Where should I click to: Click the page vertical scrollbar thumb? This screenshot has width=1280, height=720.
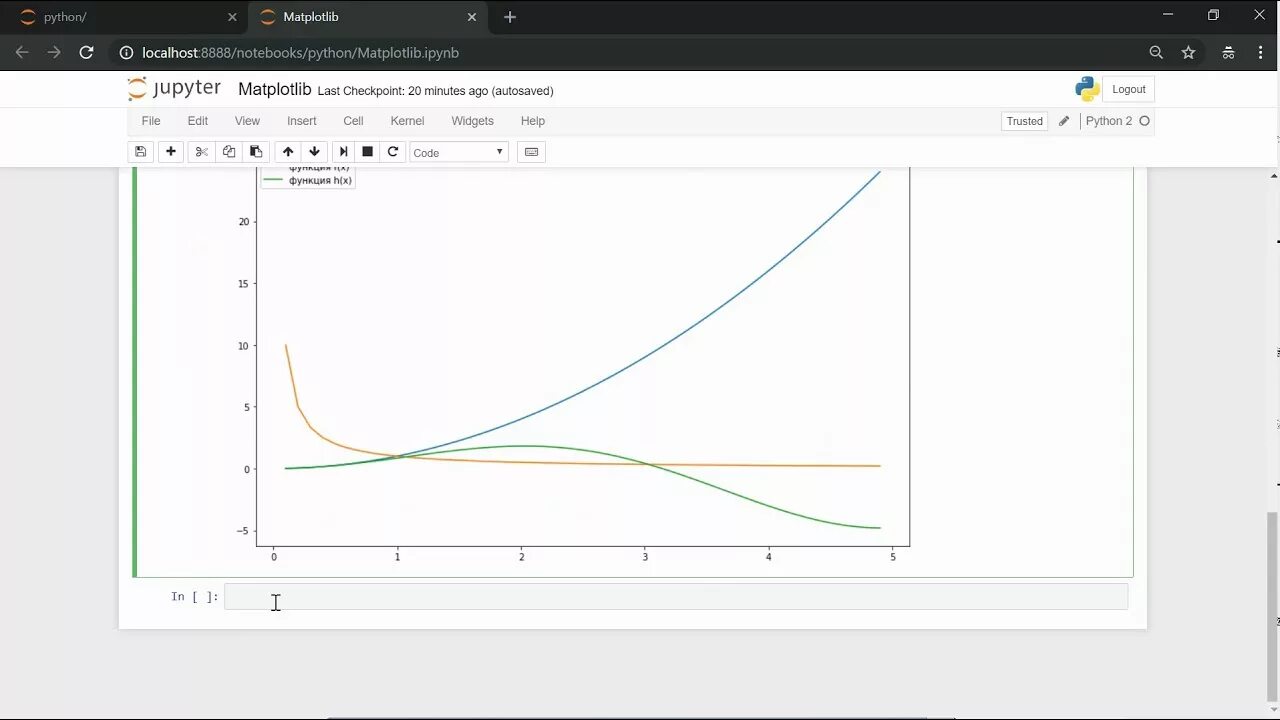[x=1272, y=606]
